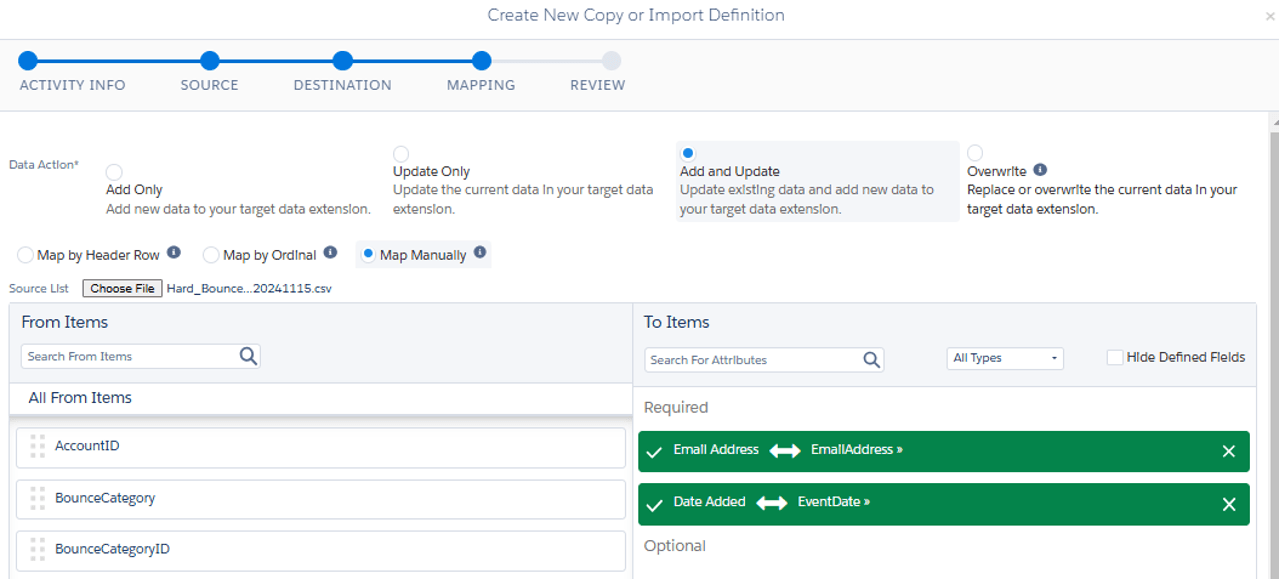
Task: Click the Choose File button
Action: point(122,288)
